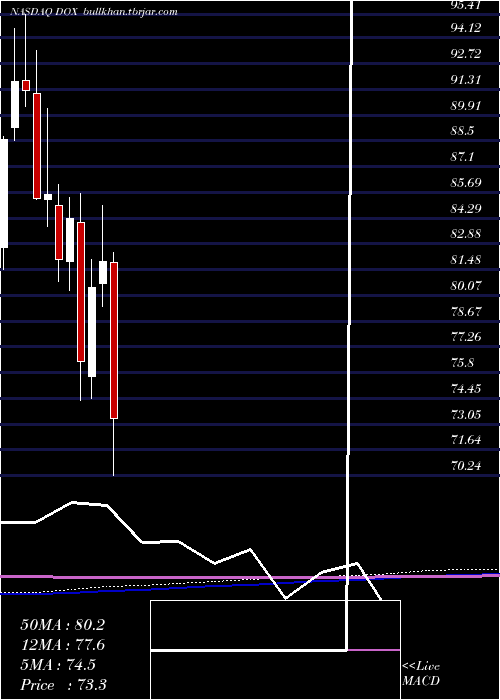
Task: Click the 75.8 price axis label
Action: 462,363
